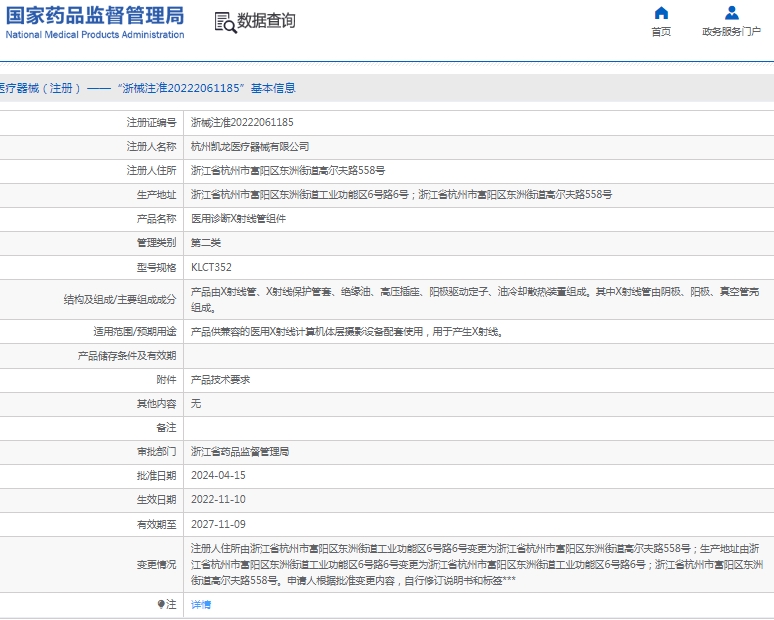Select the 首页 label in the header
The width and height of the screenshot is (774, 620).
(661, 32)
